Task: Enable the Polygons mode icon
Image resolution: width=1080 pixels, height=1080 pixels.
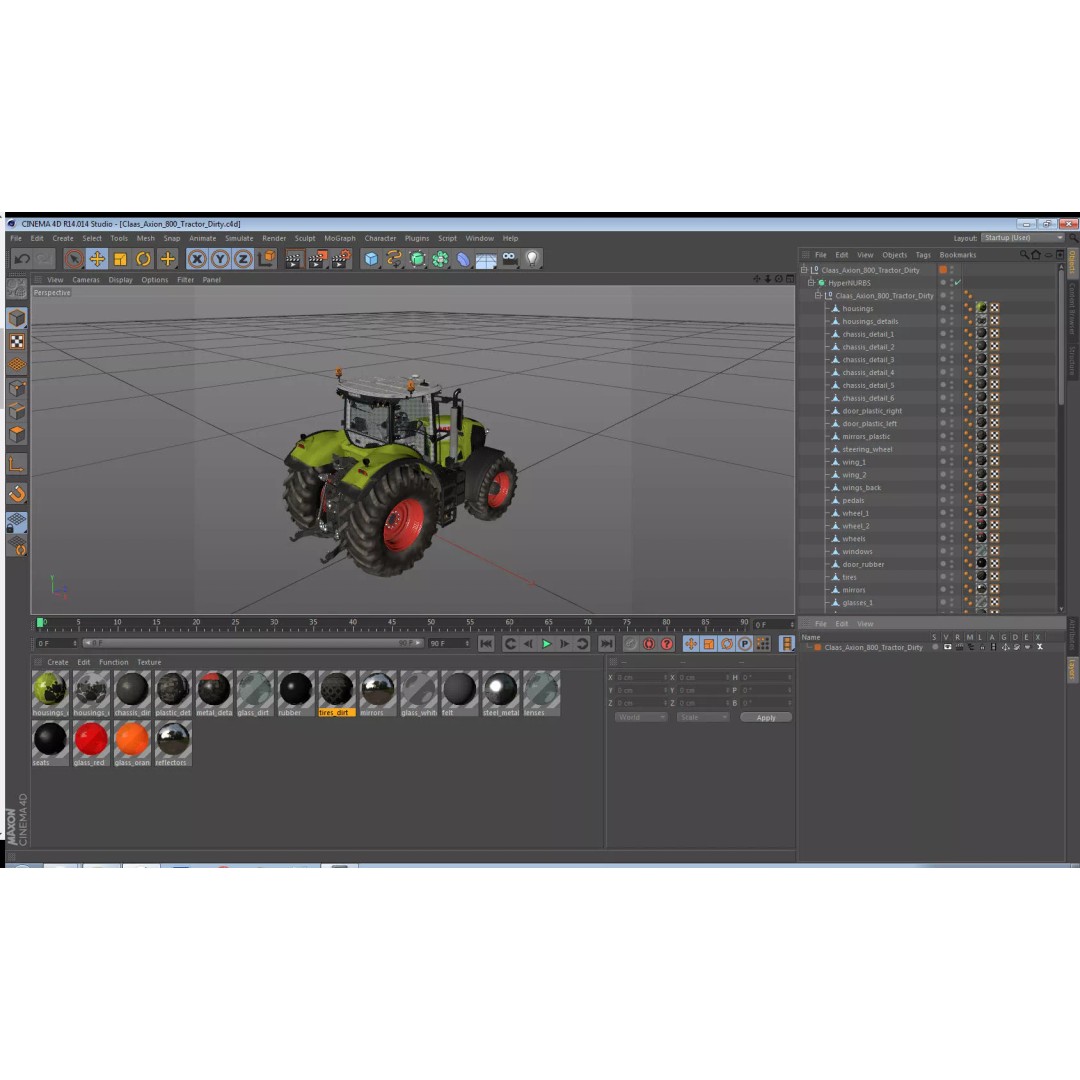Action: [x=17, y=435]
